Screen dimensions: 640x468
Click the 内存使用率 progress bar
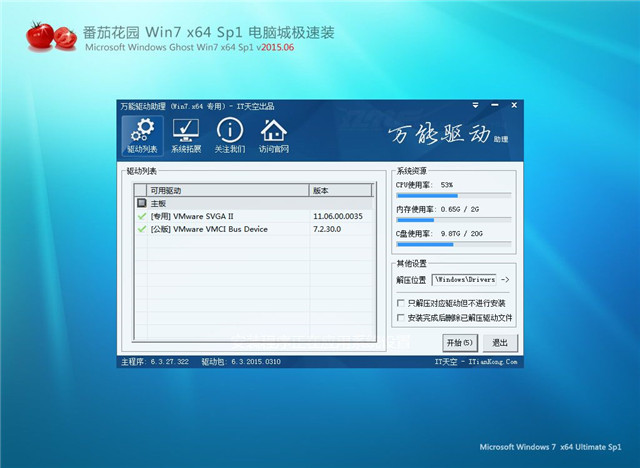(x=454, y=220)
